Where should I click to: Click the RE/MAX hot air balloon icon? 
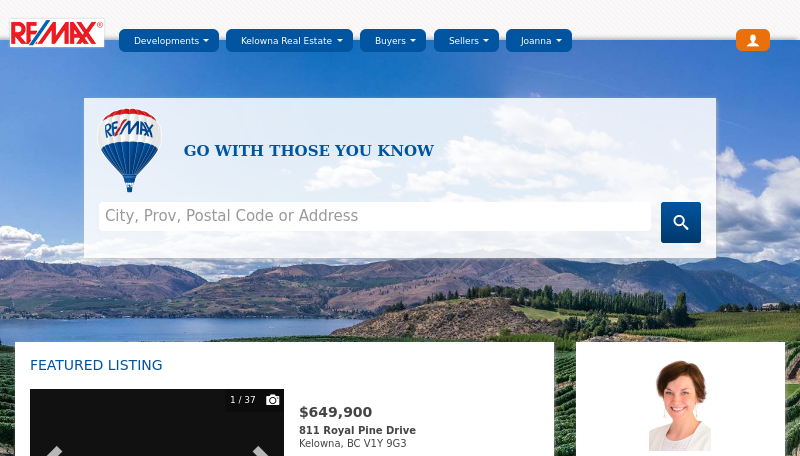pos(130,150)
